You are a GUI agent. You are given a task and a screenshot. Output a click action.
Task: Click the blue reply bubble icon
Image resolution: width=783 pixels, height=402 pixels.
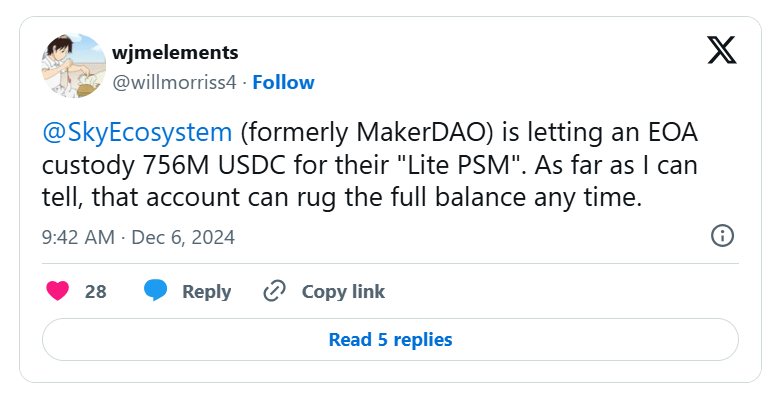pyautogui.click(x=155, y=291)
